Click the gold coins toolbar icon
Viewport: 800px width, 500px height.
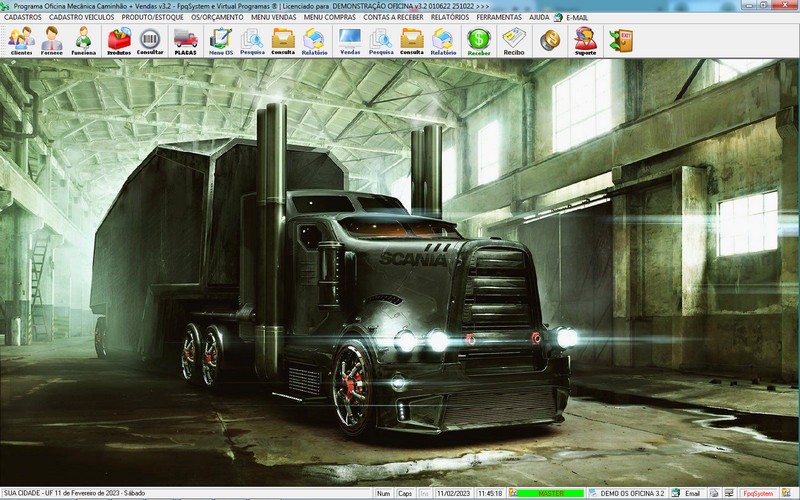(x=550, y=41)
